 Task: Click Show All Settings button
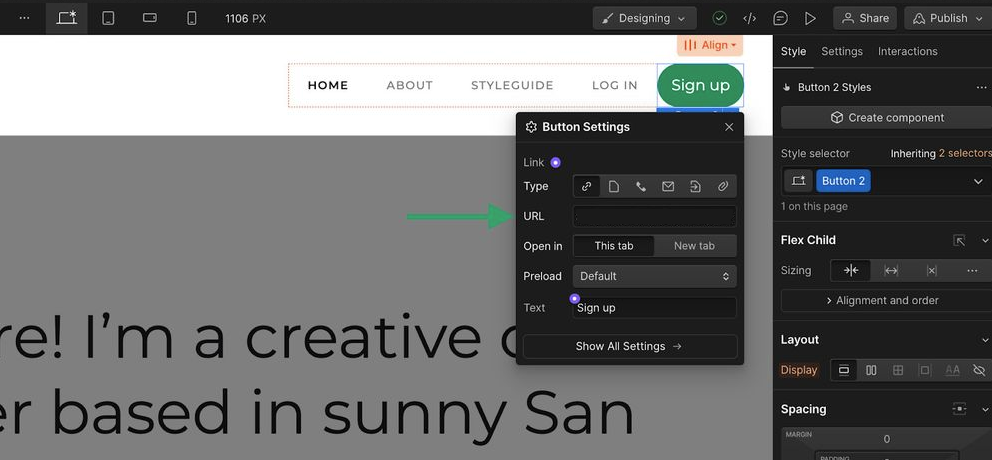click(629, 346)
